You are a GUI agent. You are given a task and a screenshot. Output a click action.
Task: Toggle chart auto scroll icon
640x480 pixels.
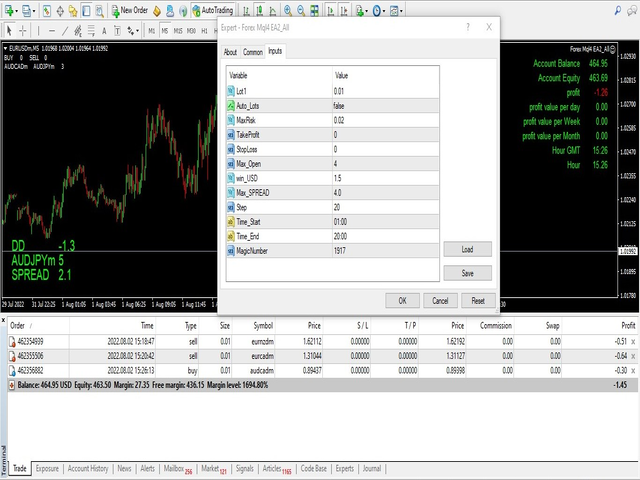[x=331, y=11]
